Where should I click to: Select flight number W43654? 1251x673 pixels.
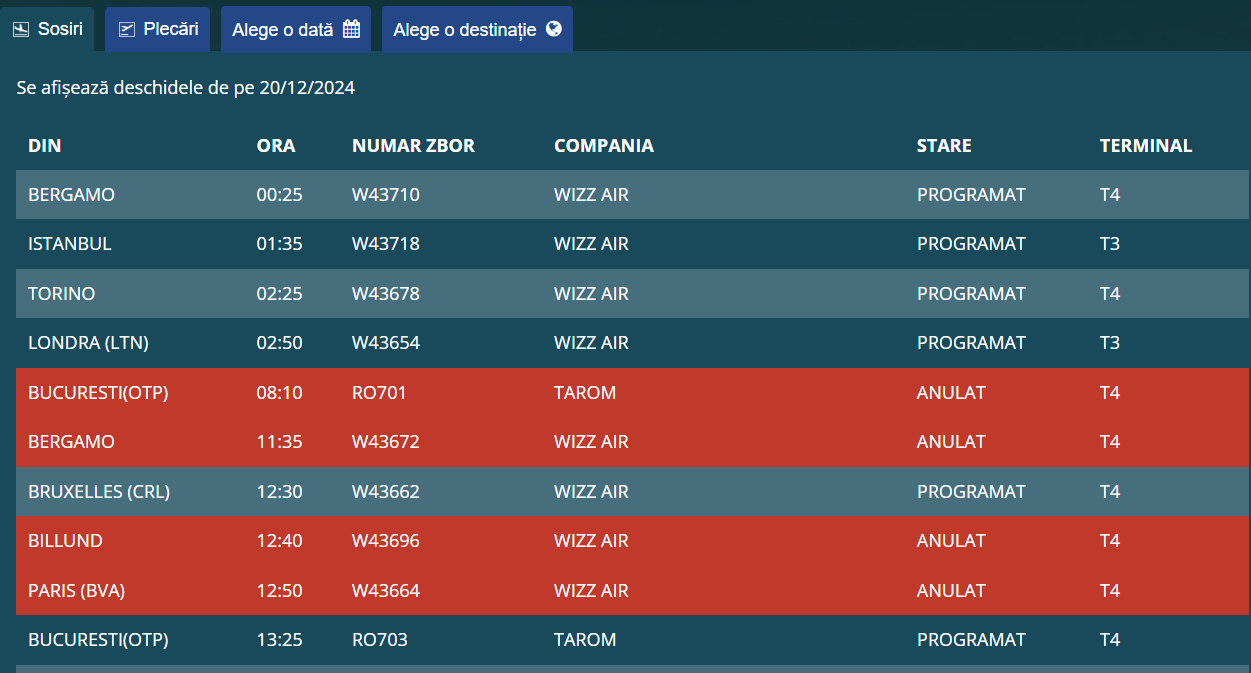point(386,343)
